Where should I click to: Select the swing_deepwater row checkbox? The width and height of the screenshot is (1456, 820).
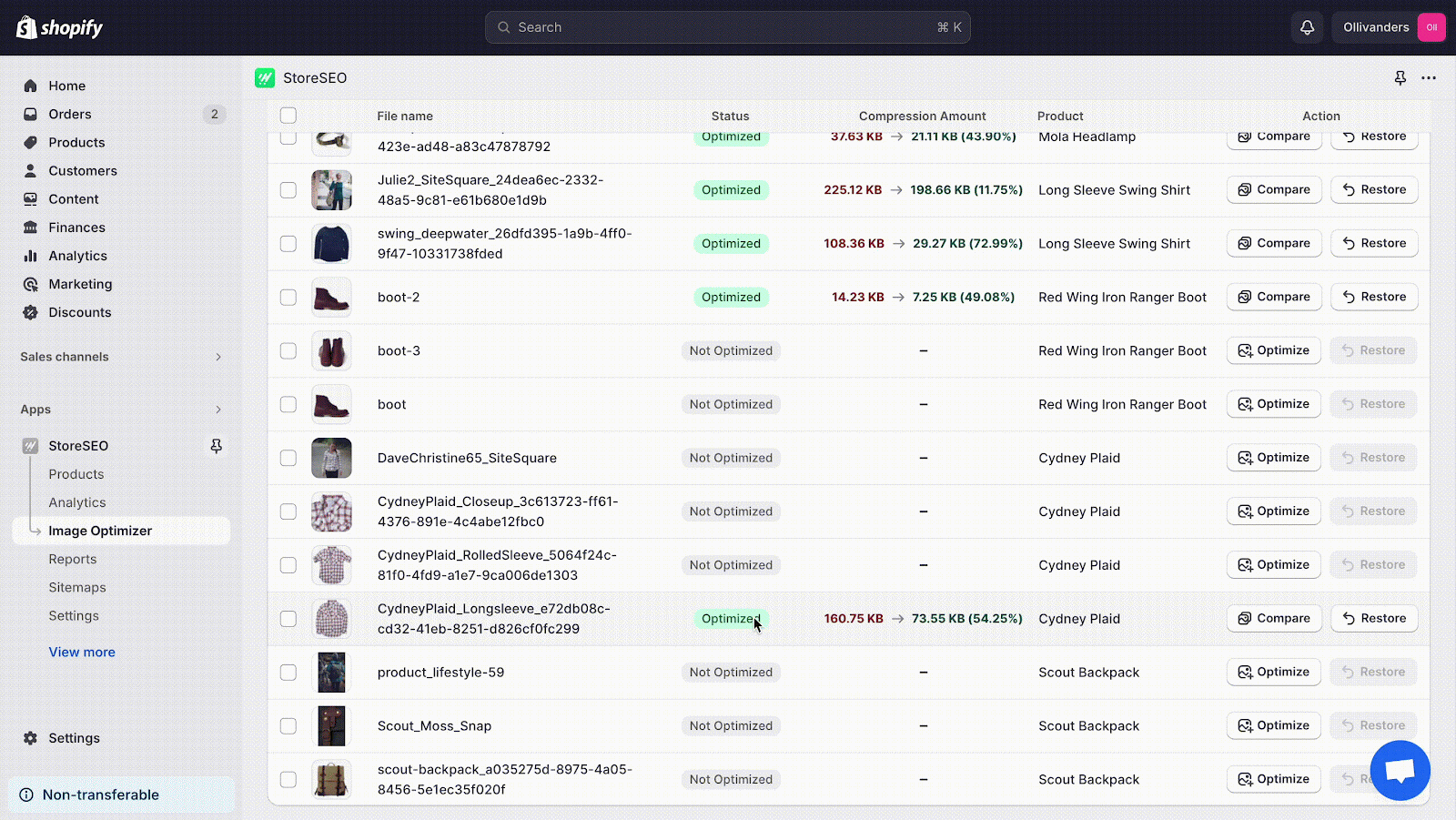coord(288,244)
